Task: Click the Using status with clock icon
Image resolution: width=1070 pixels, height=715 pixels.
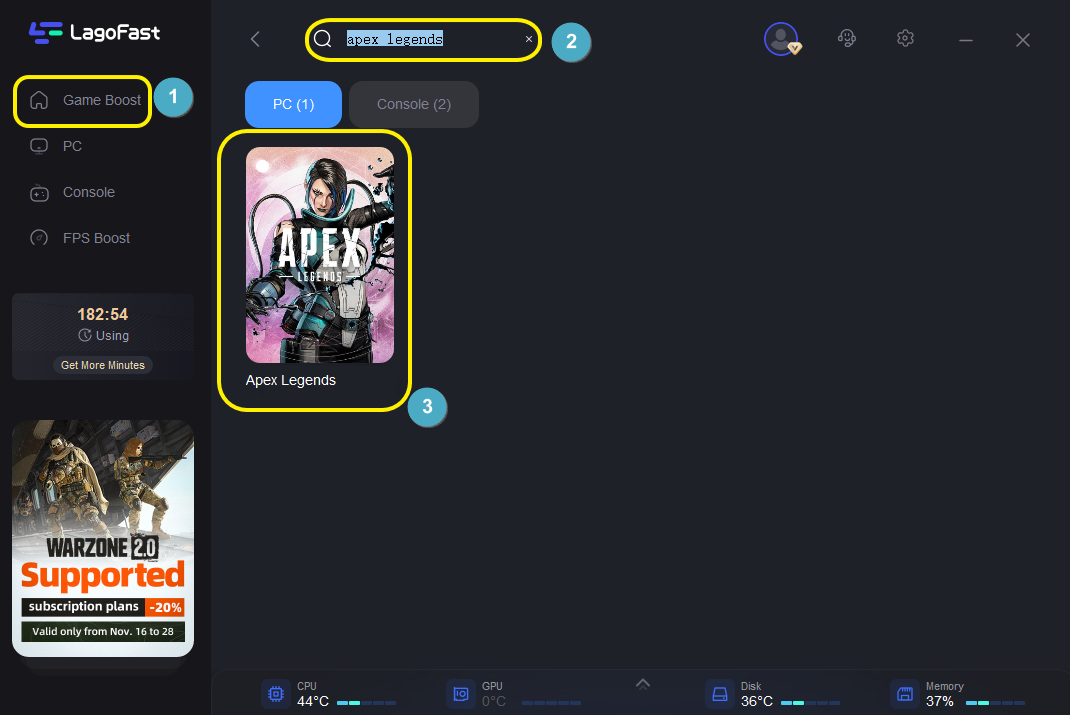Action: tap(103, 336)
